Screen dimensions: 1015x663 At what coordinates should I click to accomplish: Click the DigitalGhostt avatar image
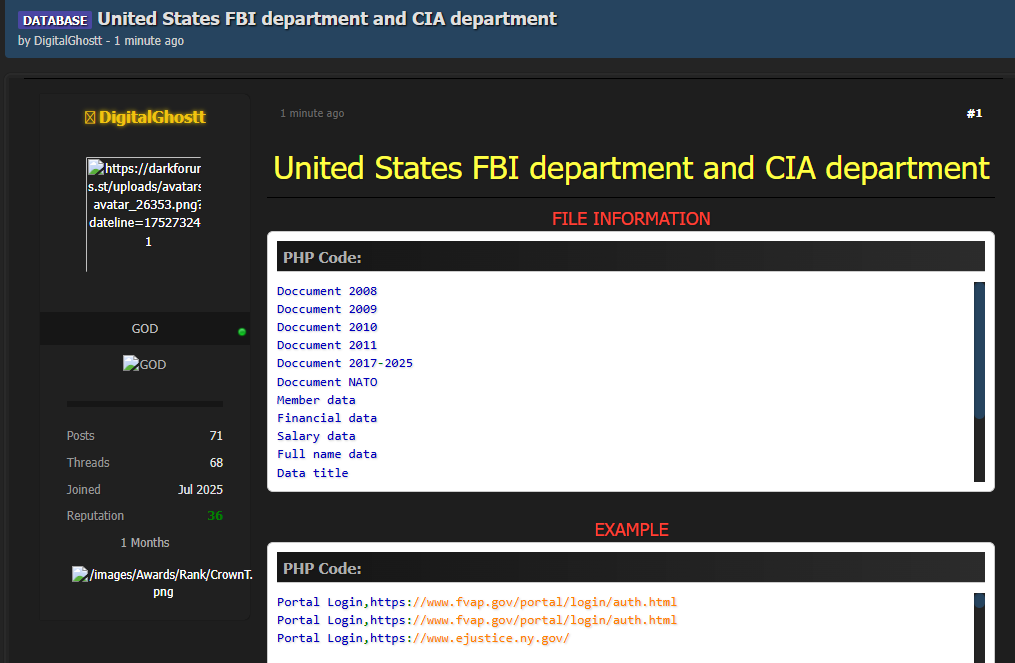[x=144, y=214]
